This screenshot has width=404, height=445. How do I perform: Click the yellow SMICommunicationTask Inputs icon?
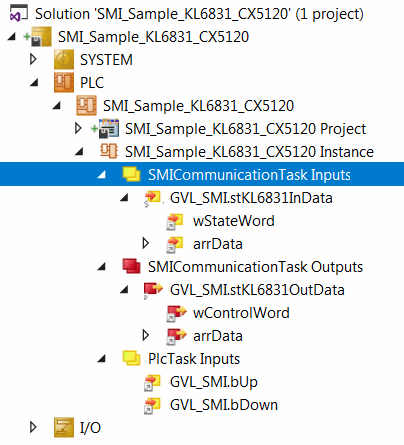[x=131, y=175]
